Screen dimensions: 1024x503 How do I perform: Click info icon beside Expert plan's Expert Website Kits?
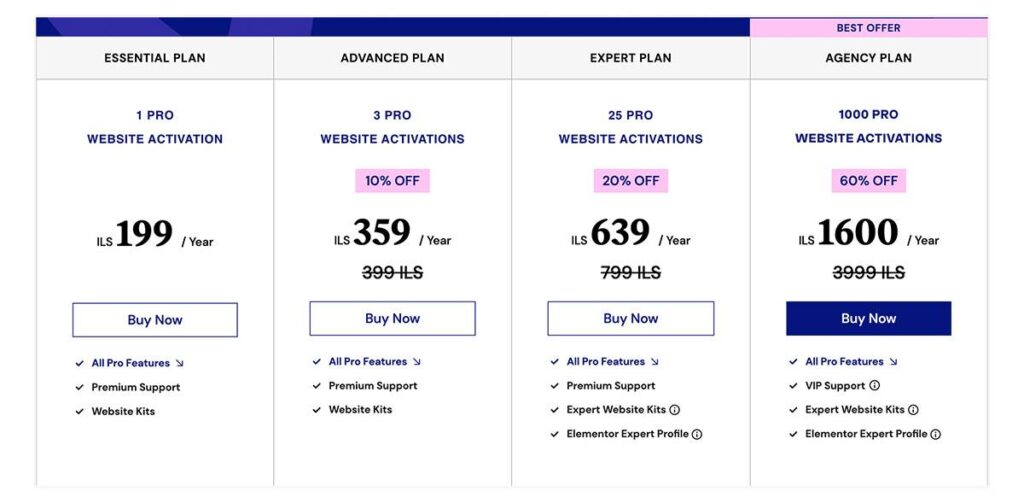pyautogui.click(x=675, y=410)
